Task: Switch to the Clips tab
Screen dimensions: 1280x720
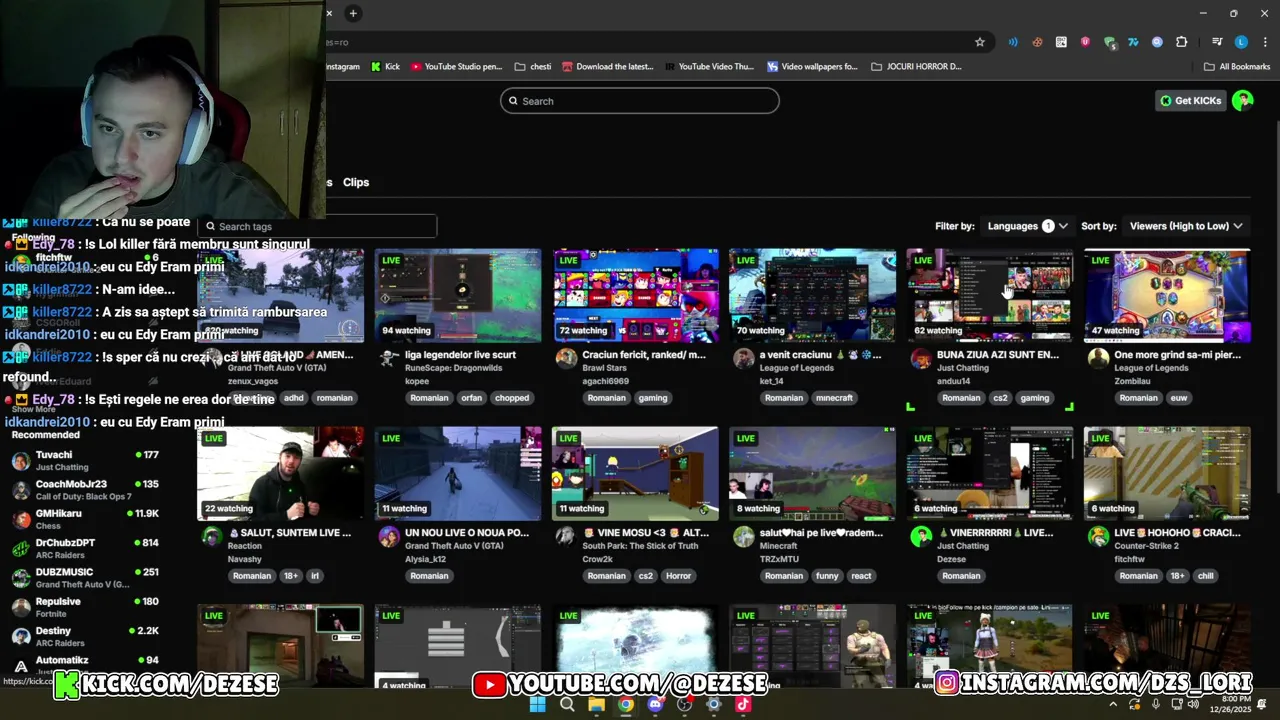Action: (x=356, y=182)
